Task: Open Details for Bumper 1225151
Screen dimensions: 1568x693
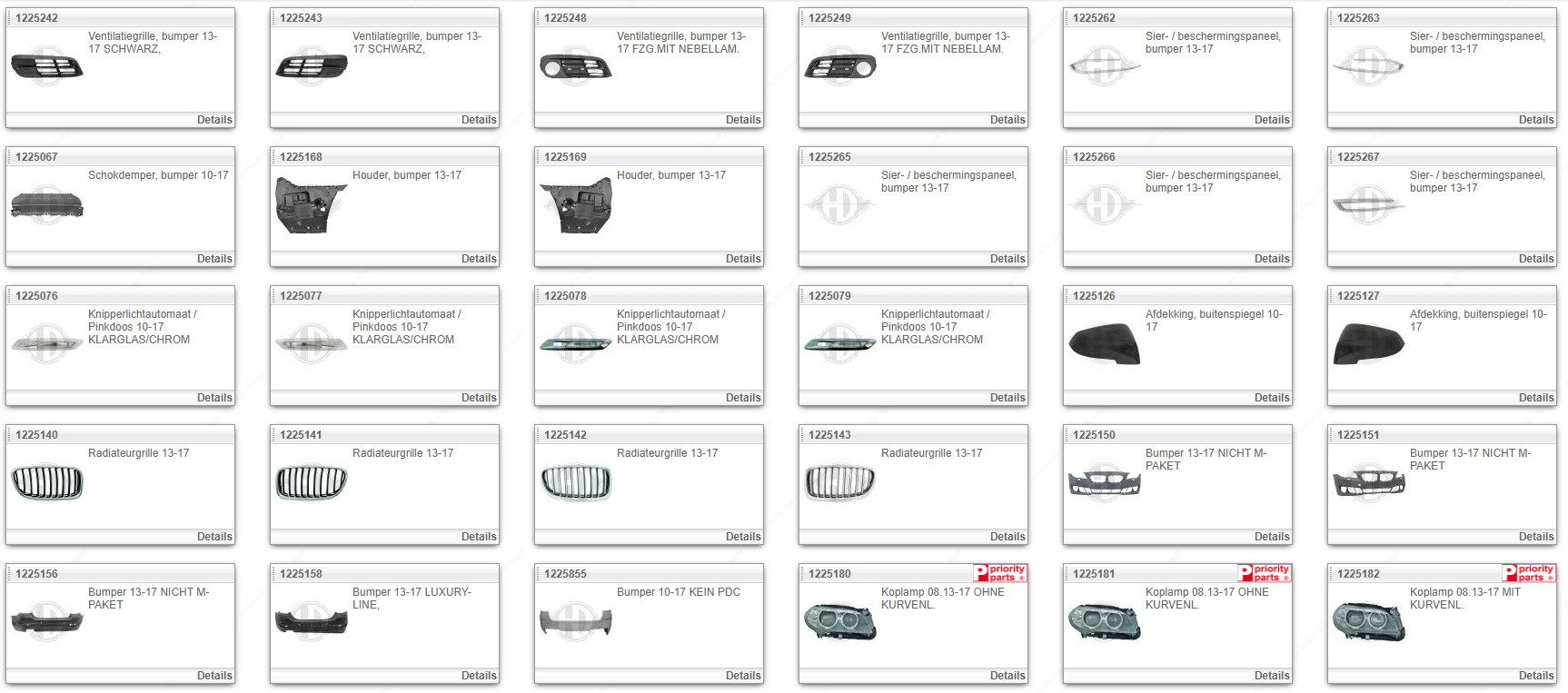Action: (x=1536, y=537)
